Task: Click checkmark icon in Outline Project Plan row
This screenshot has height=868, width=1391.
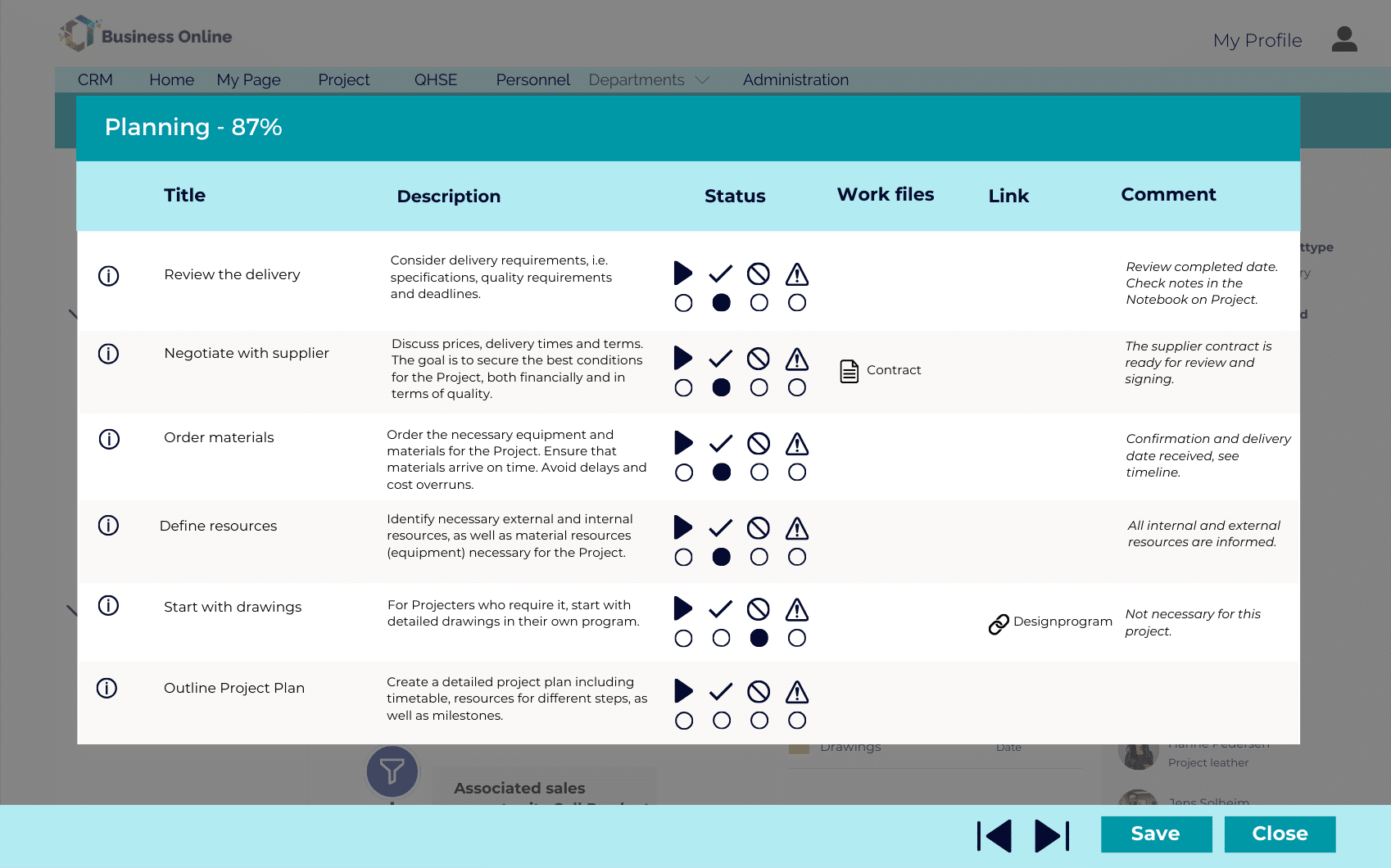Action: click(721, 692)
